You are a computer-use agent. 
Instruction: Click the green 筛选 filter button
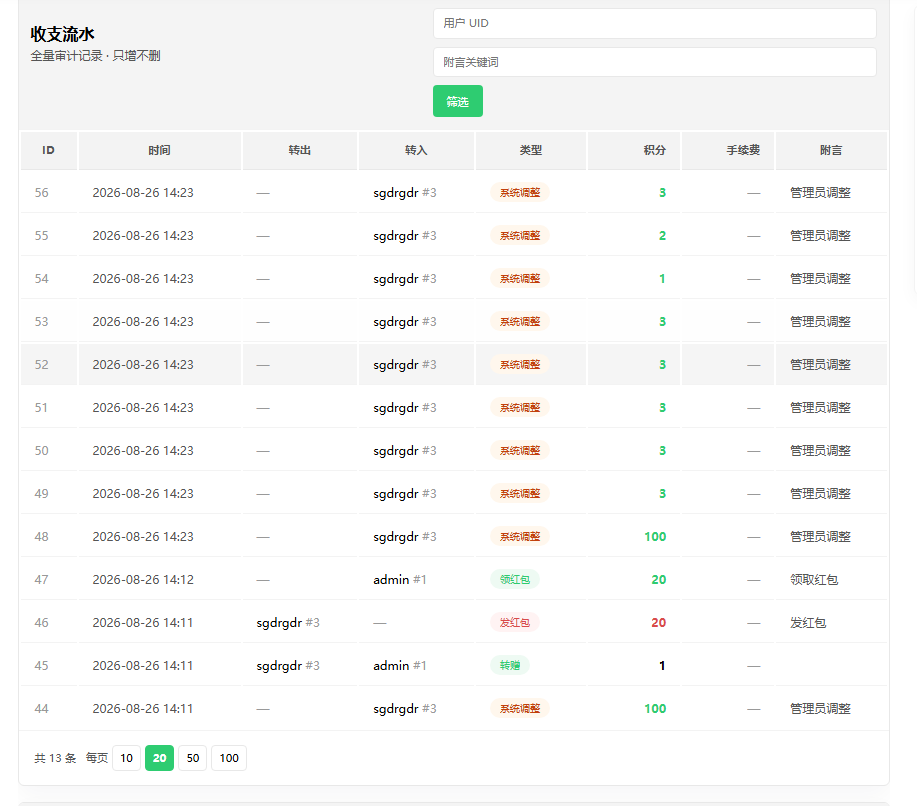point(457,101)
